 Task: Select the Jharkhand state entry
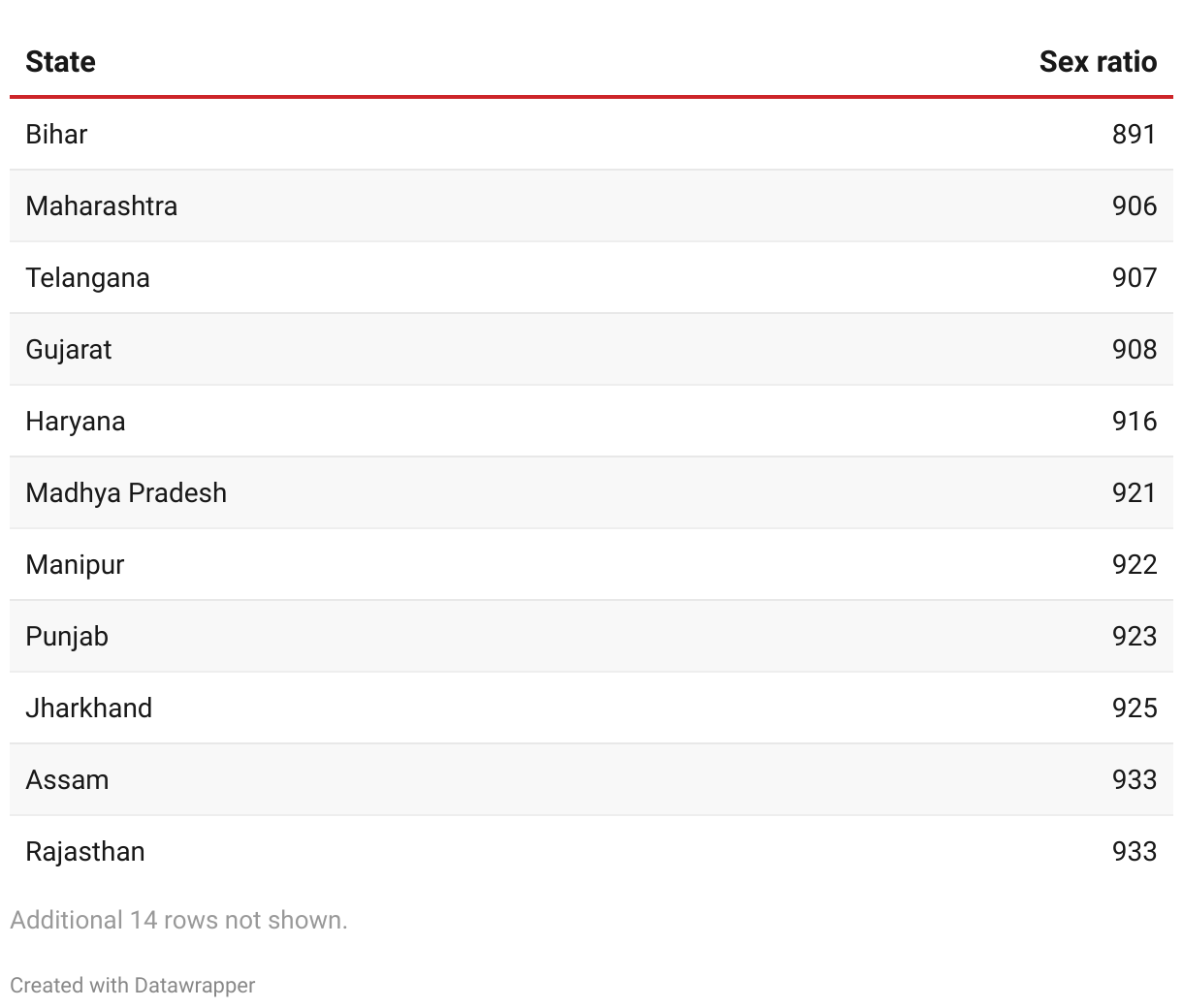(x=88, y=709)
